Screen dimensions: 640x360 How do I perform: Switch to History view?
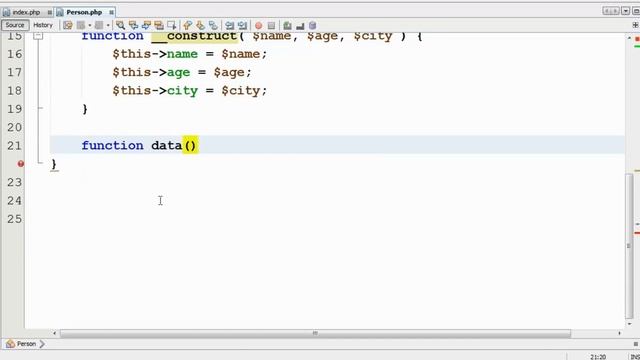(x=43, y=25)
